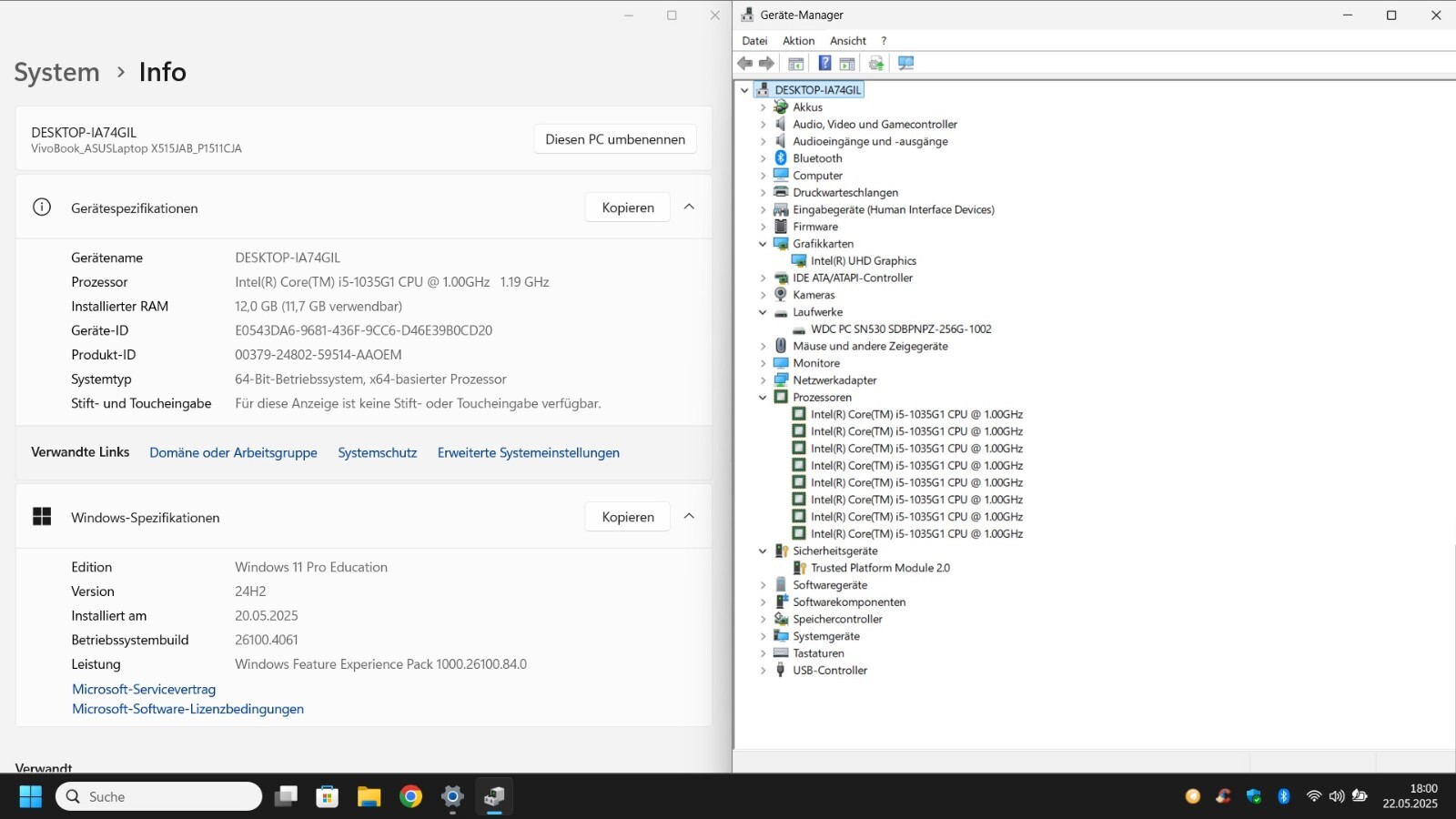This screenshot has height=819, width=1456.
Task: Toggle the action pane toolbar icon
Action: [847, 63]
